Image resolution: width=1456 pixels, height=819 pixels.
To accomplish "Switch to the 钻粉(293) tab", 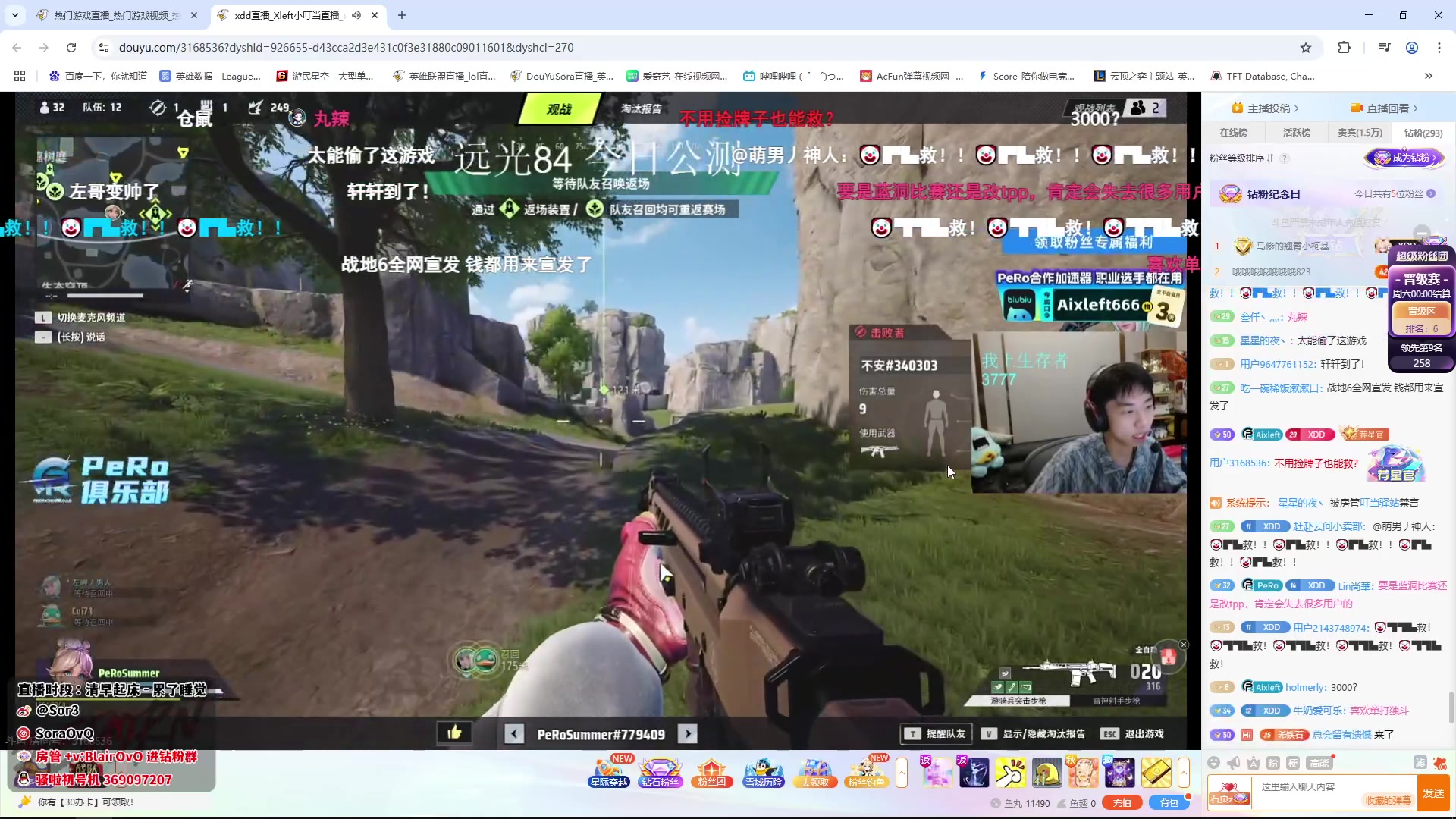I will click(x=1423, y=133).
